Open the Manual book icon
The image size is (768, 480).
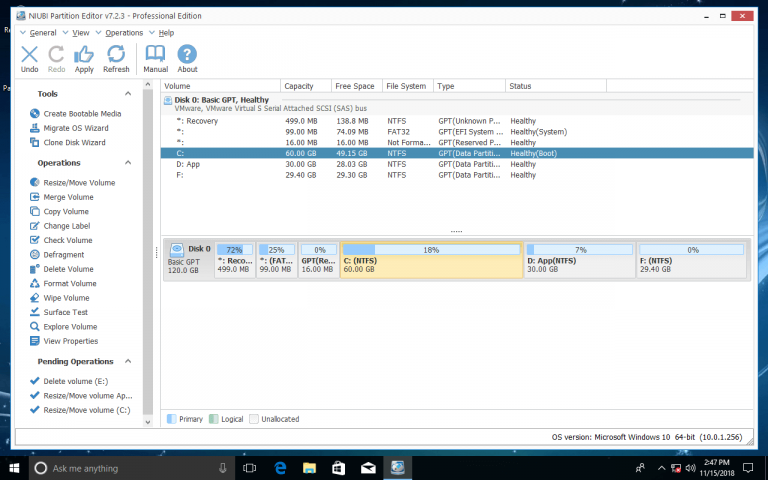156,59
